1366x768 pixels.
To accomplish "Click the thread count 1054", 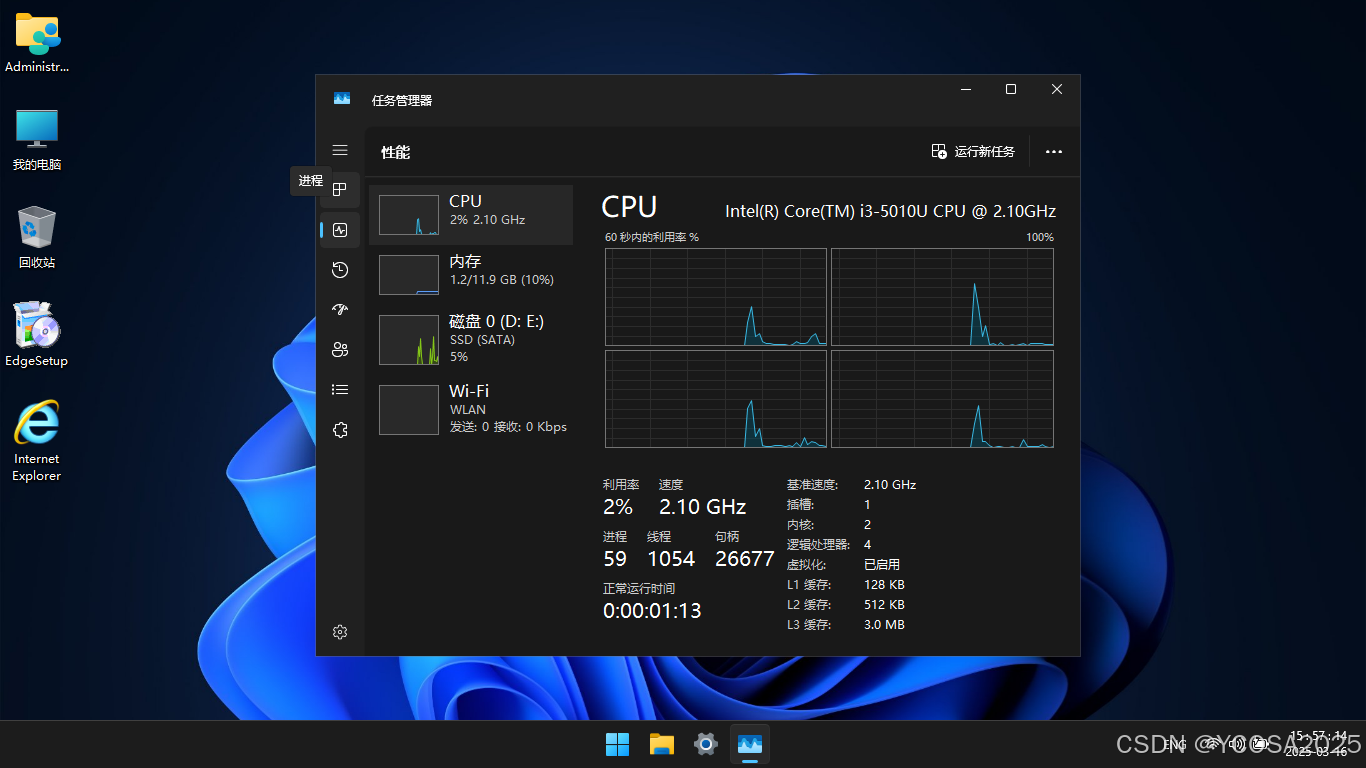I will point(671,559).
